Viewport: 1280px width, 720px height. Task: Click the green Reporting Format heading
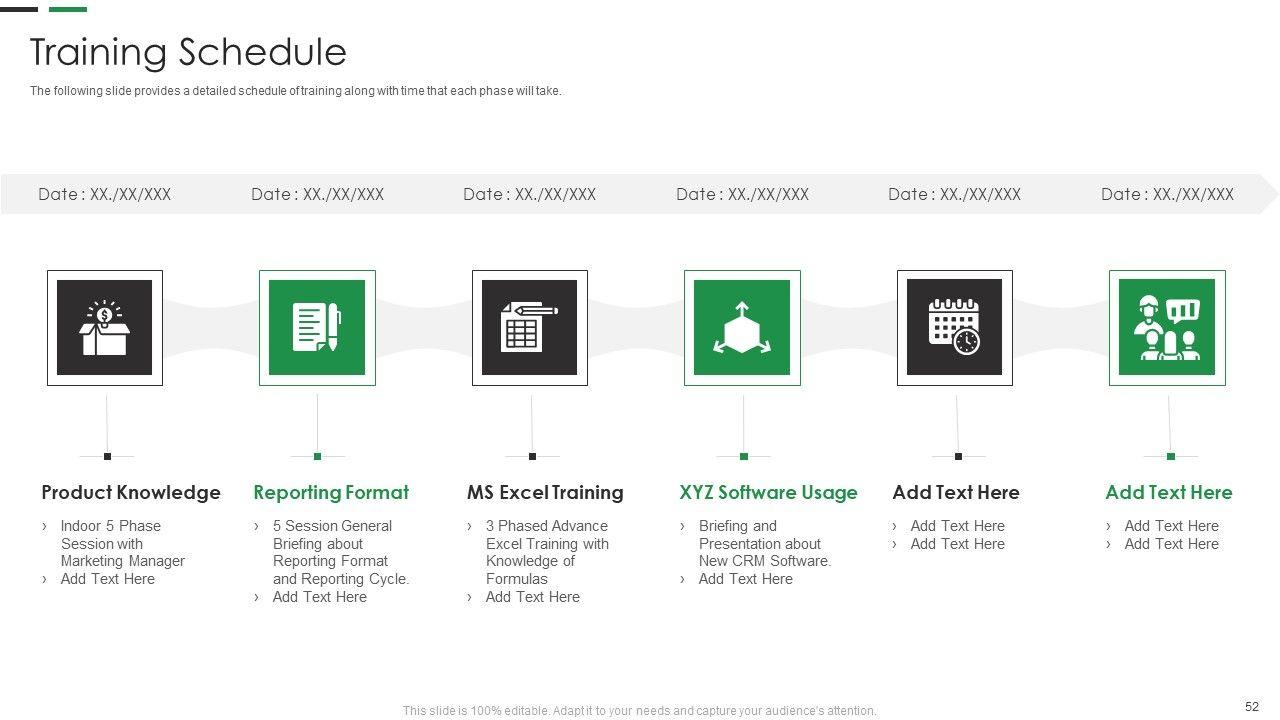[x=331, y=492]
